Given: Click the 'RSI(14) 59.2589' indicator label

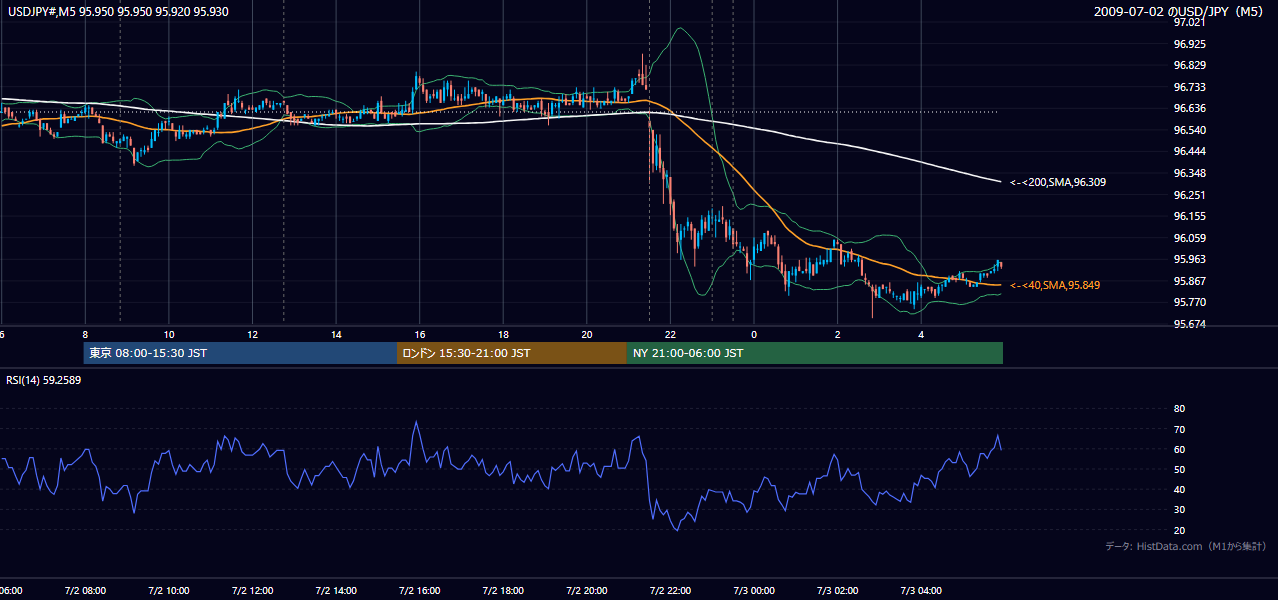Looking at the screenshot, I should pos(44,380).
